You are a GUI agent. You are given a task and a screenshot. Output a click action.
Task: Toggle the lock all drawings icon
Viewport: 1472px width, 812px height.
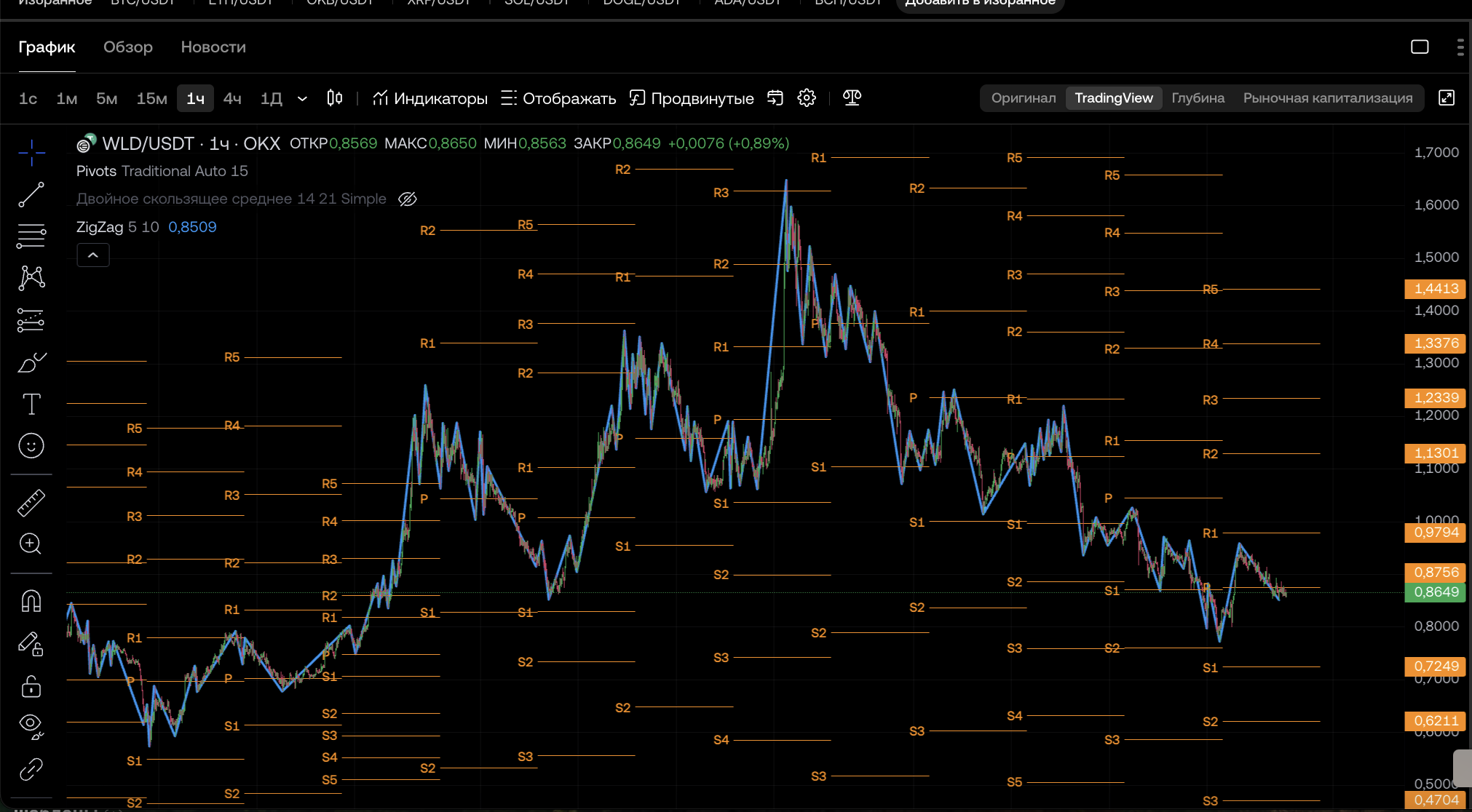pos(31,686)
